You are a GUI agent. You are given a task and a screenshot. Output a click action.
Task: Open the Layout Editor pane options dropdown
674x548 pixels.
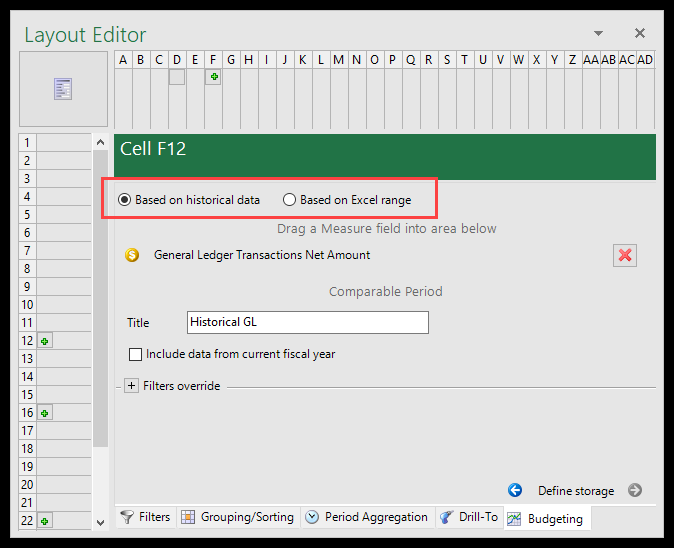point(598,34)
